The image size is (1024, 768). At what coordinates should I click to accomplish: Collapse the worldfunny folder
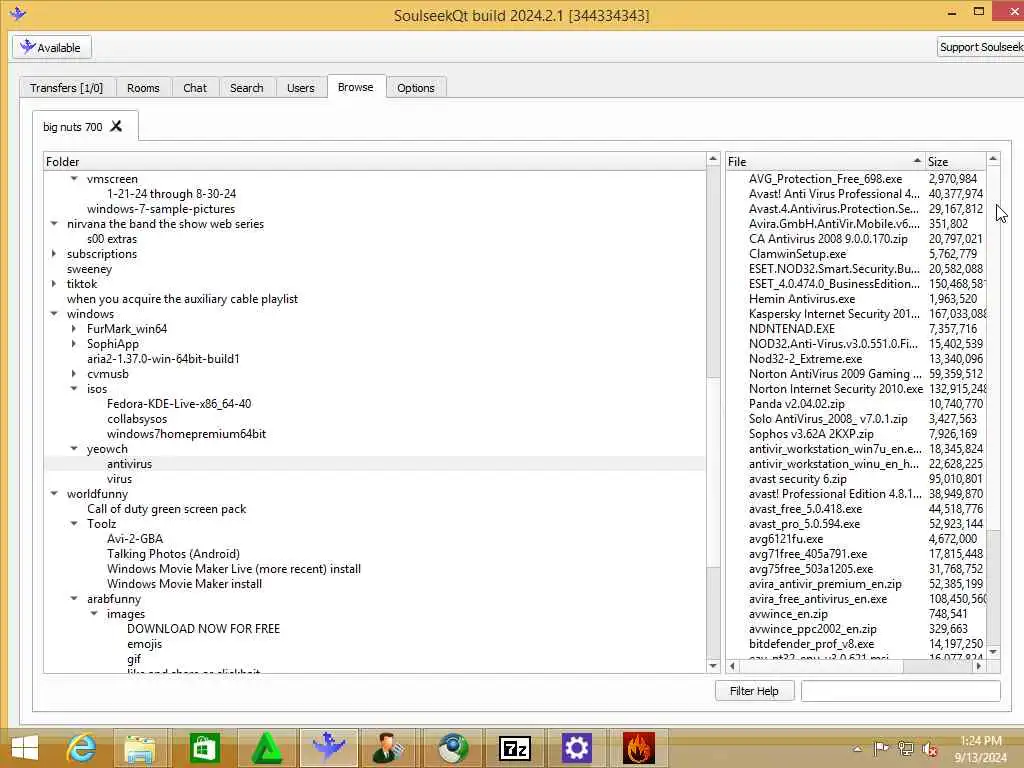click(54, 494)
